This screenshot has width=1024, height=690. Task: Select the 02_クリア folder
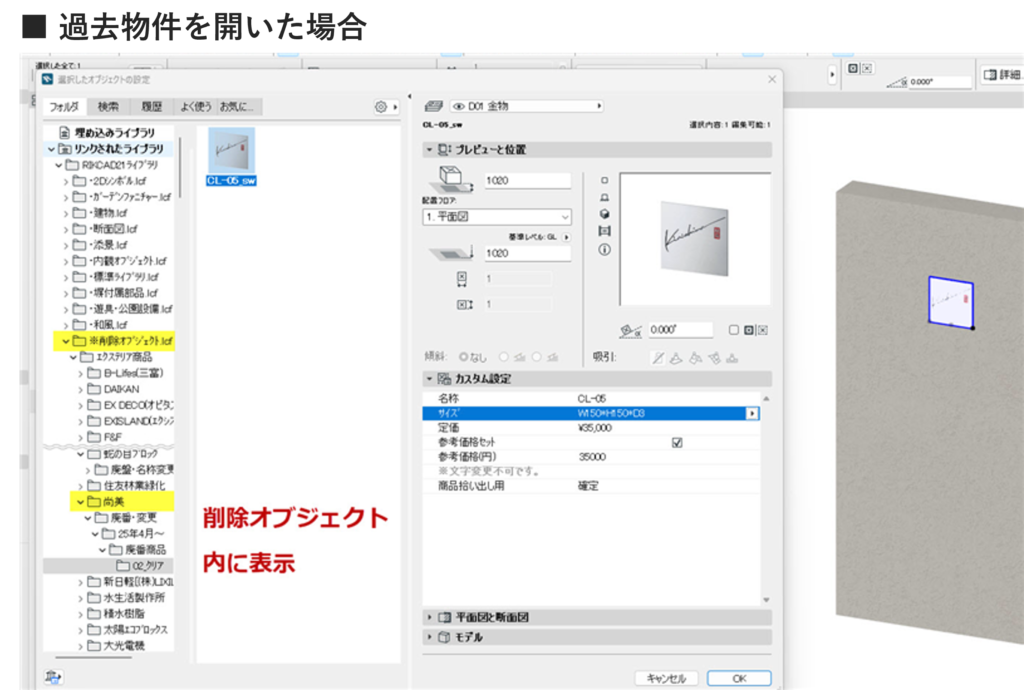141,566
